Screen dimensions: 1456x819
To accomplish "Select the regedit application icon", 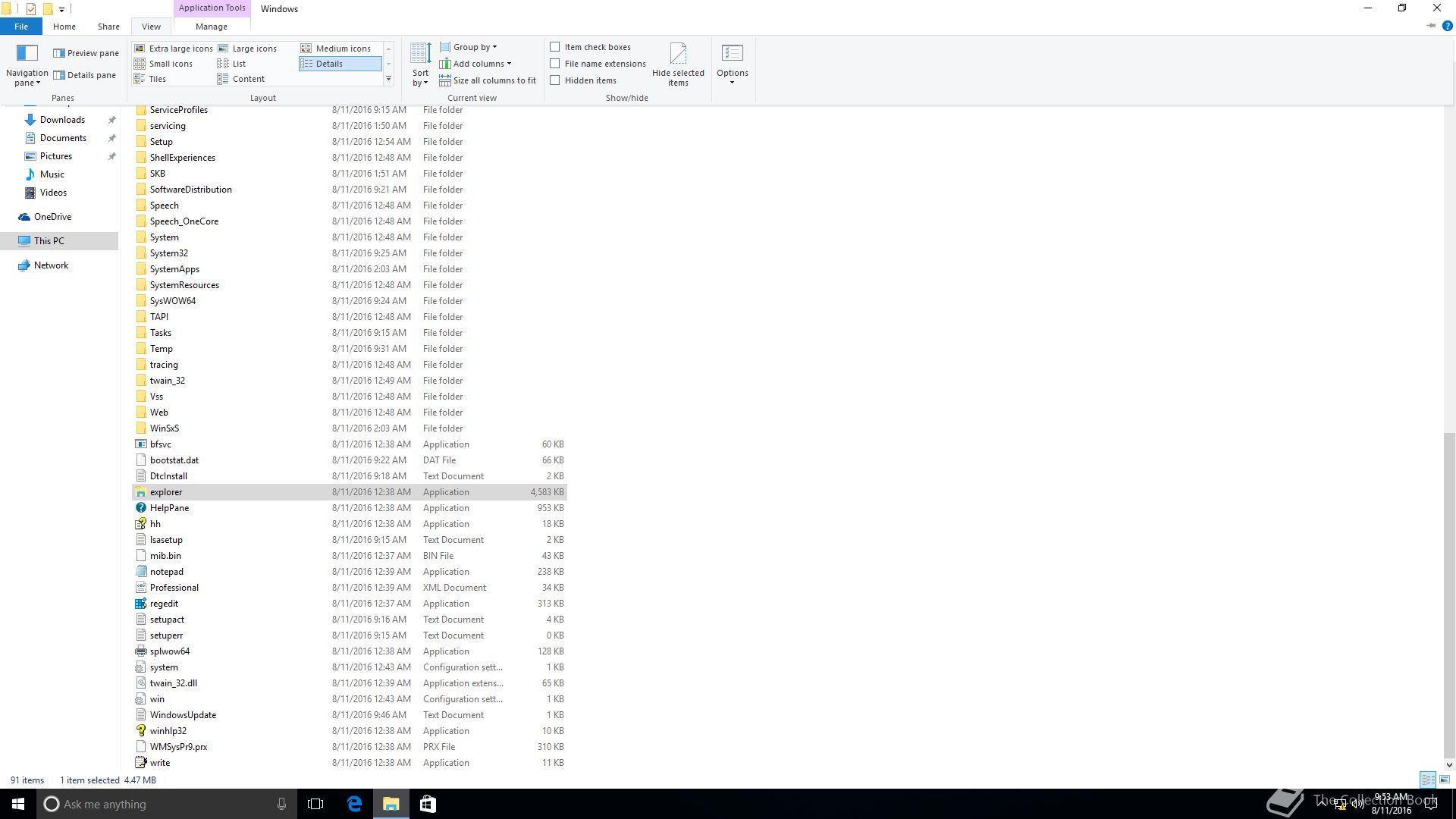I will (140, 604).
